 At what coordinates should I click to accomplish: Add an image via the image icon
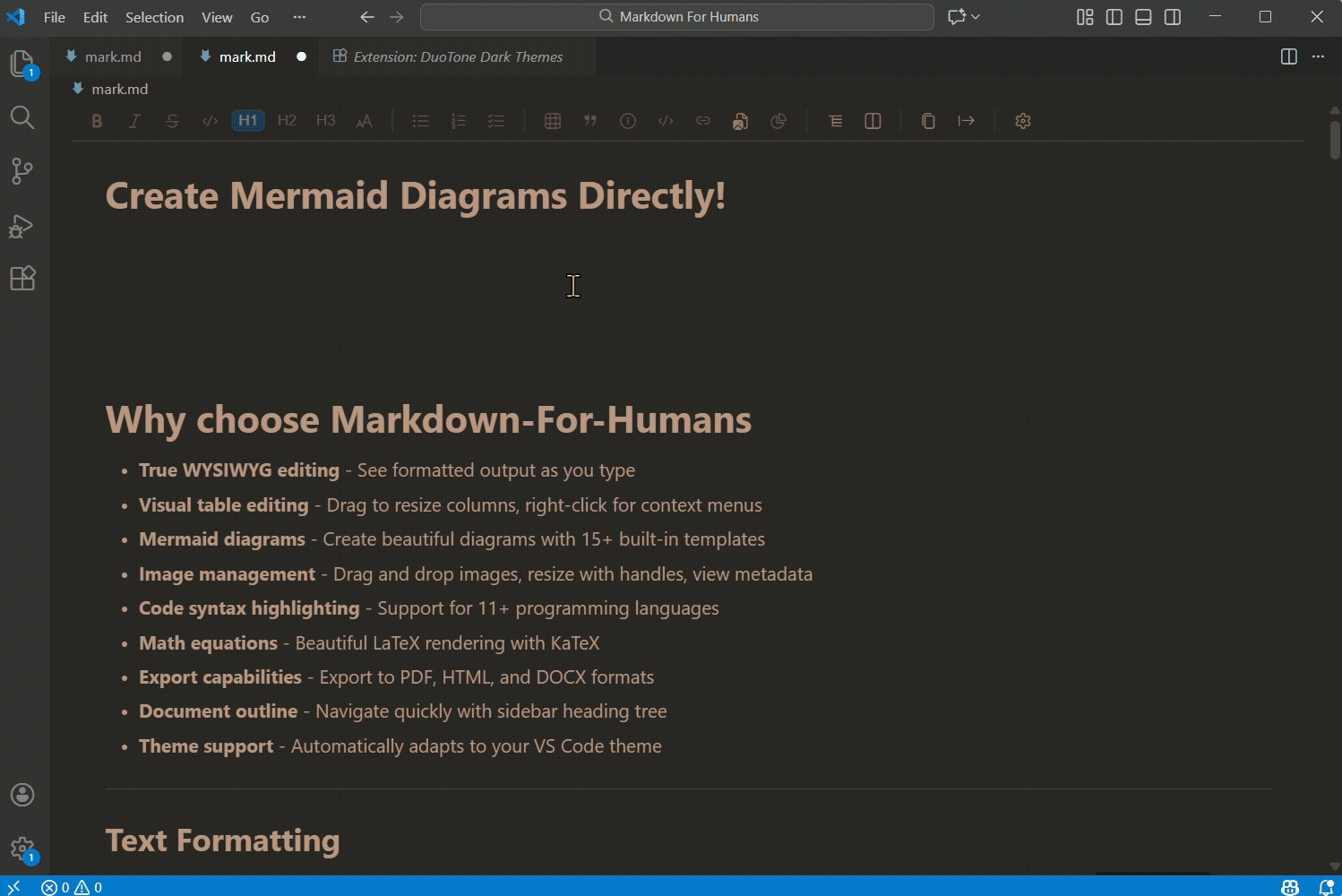[740, 120]
